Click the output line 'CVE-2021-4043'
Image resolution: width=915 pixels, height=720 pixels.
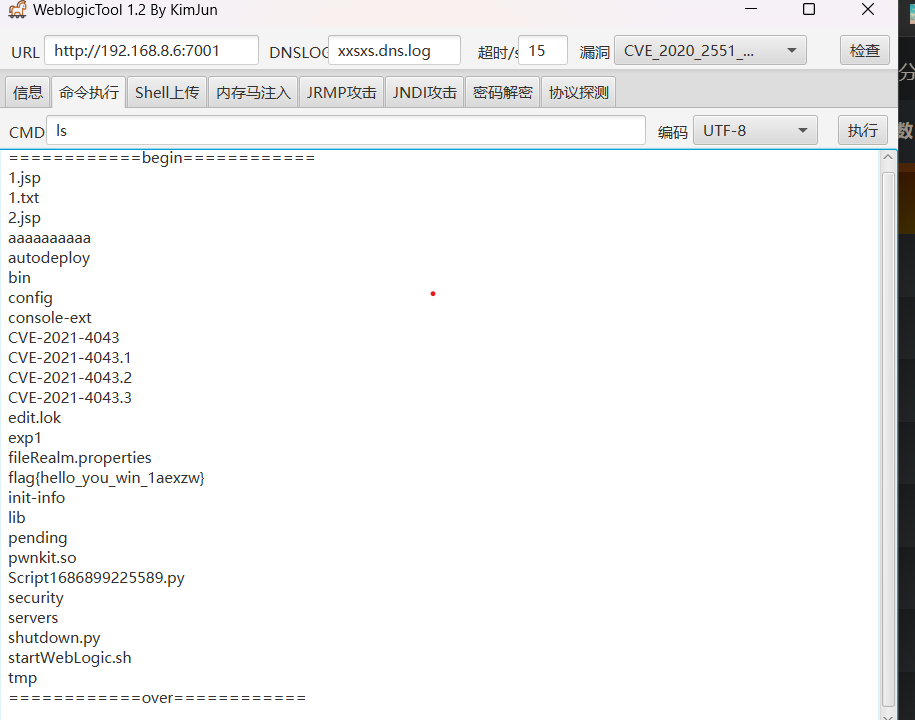coord(64,338)
